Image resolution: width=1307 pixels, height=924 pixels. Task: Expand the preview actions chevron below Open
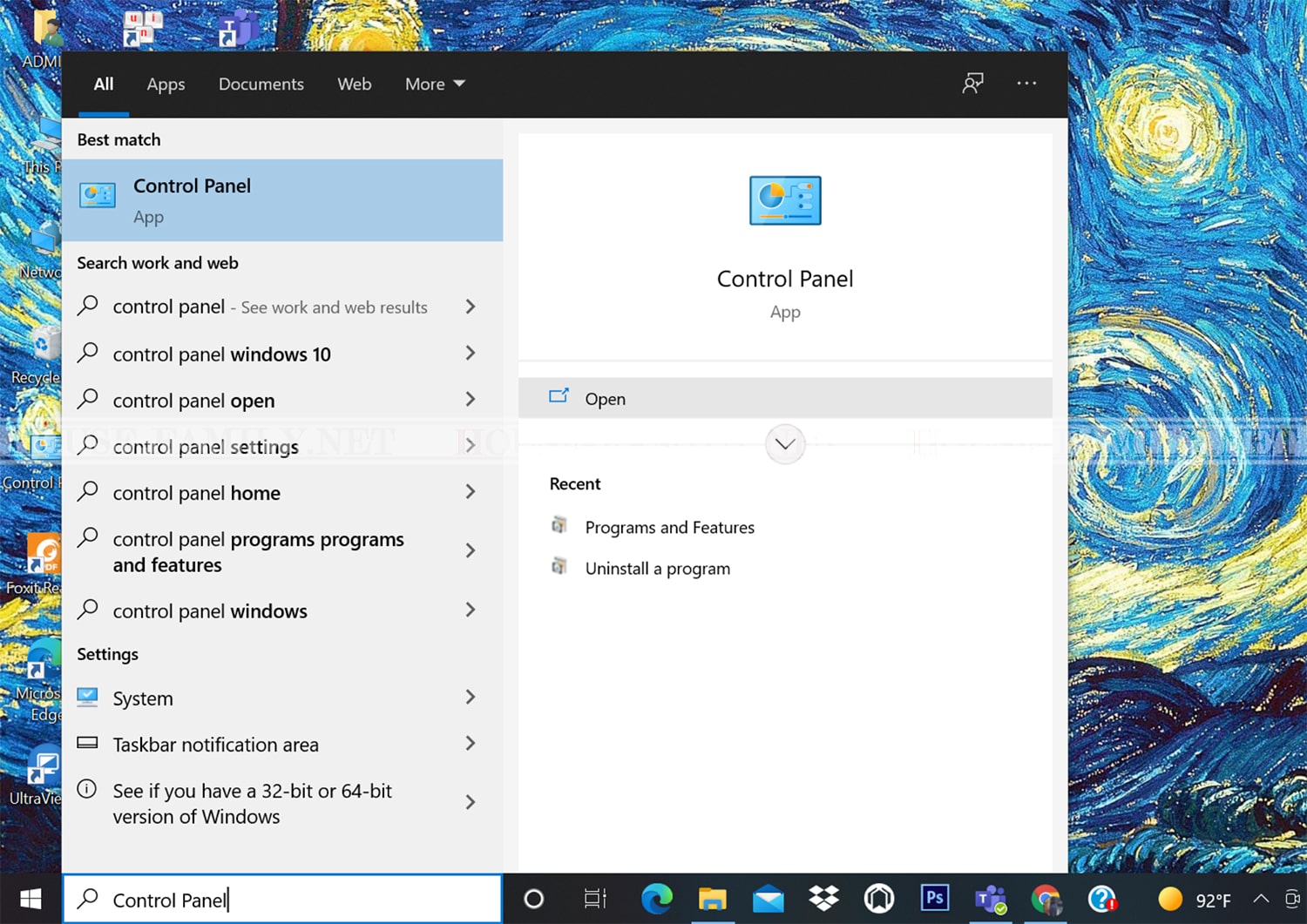(785, 444)
